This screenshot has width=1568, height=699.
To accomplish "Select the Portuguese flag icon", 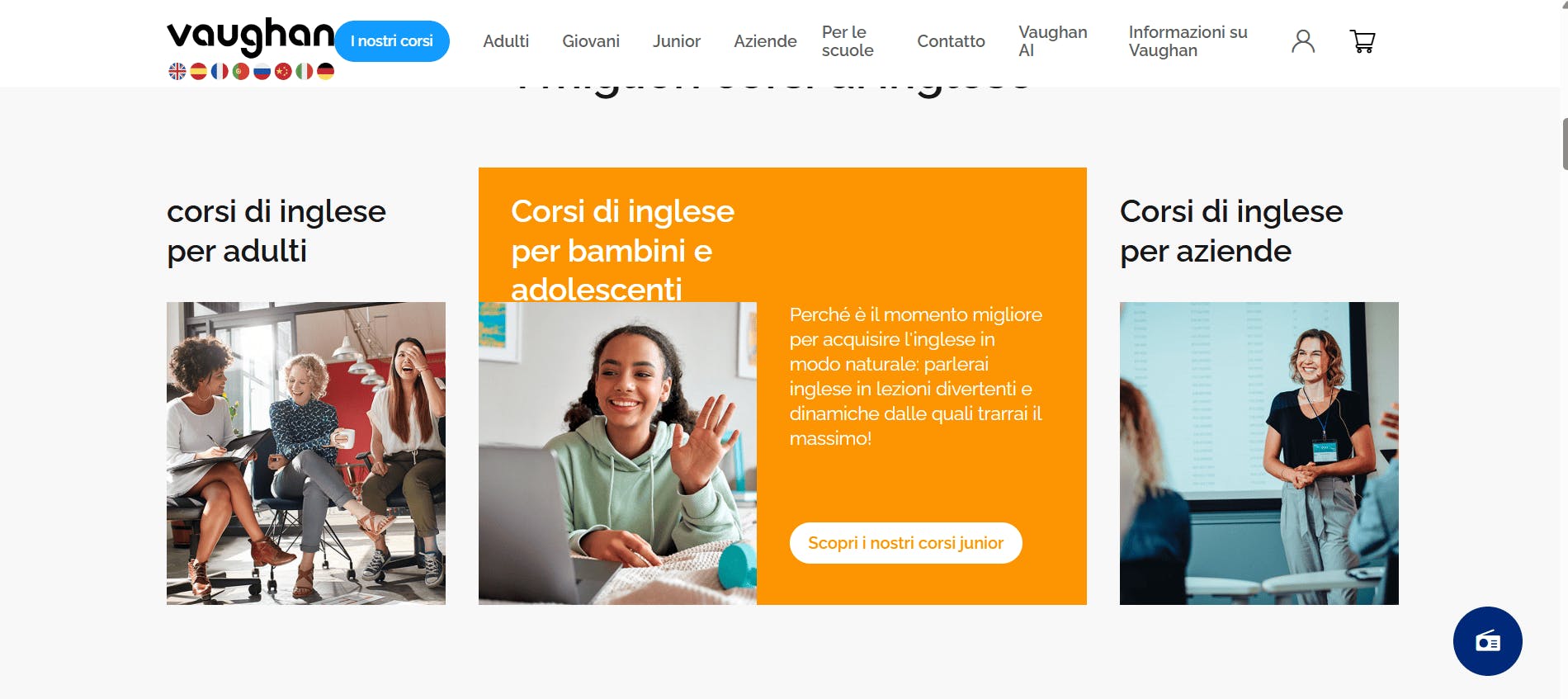I will (241, 72).
